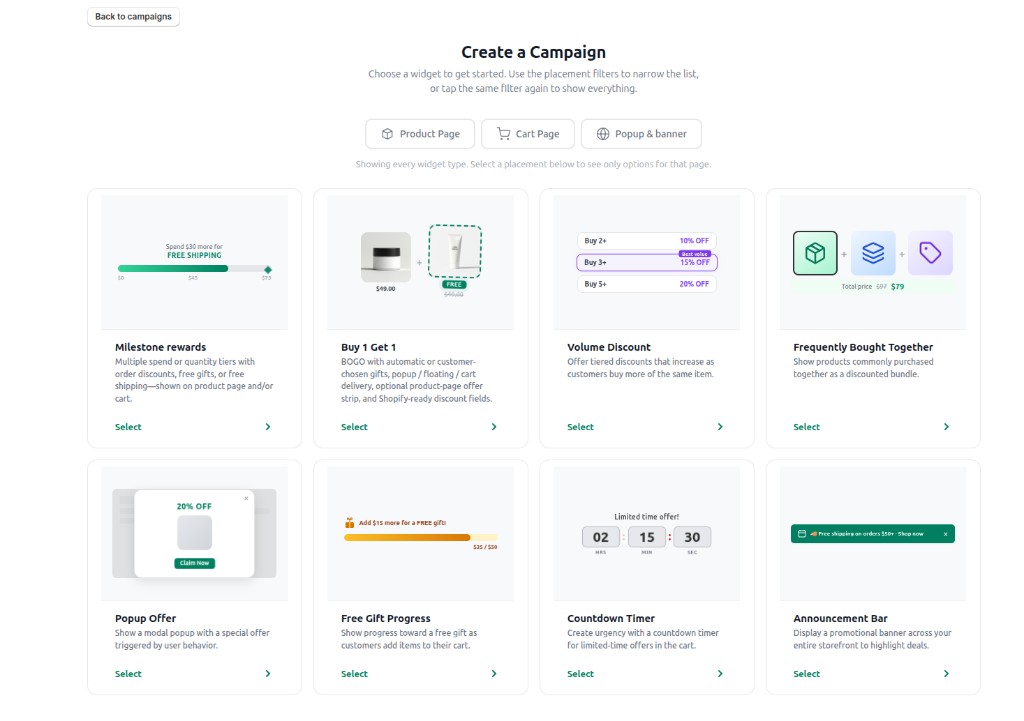This screenshot has width=1024, height=721.
Task: Toggle the Cart Page placement filter
Action: [x=527, y=133]
